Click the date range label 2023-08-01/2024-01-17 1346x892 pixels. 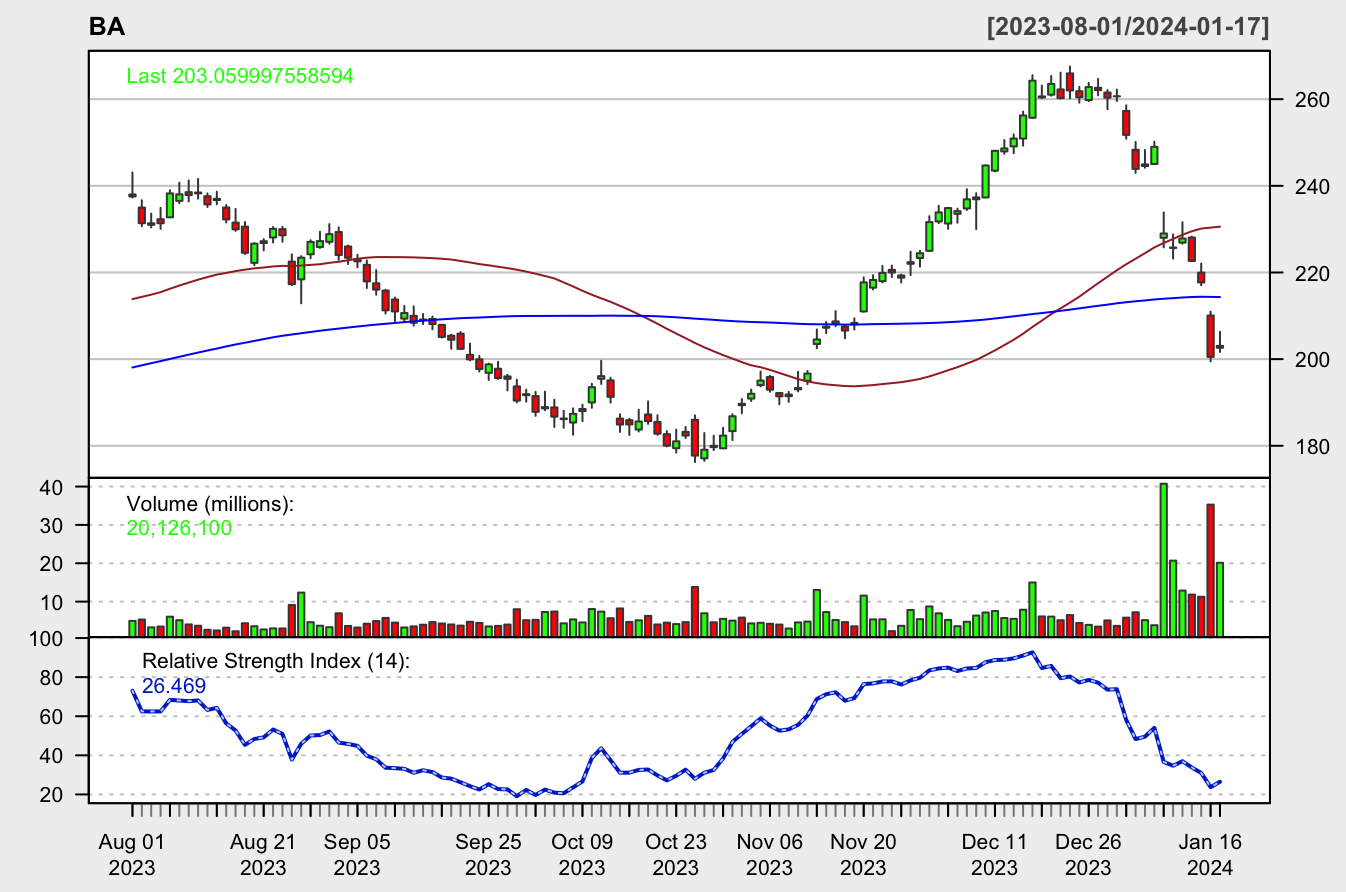click(x=1127, y=27)
